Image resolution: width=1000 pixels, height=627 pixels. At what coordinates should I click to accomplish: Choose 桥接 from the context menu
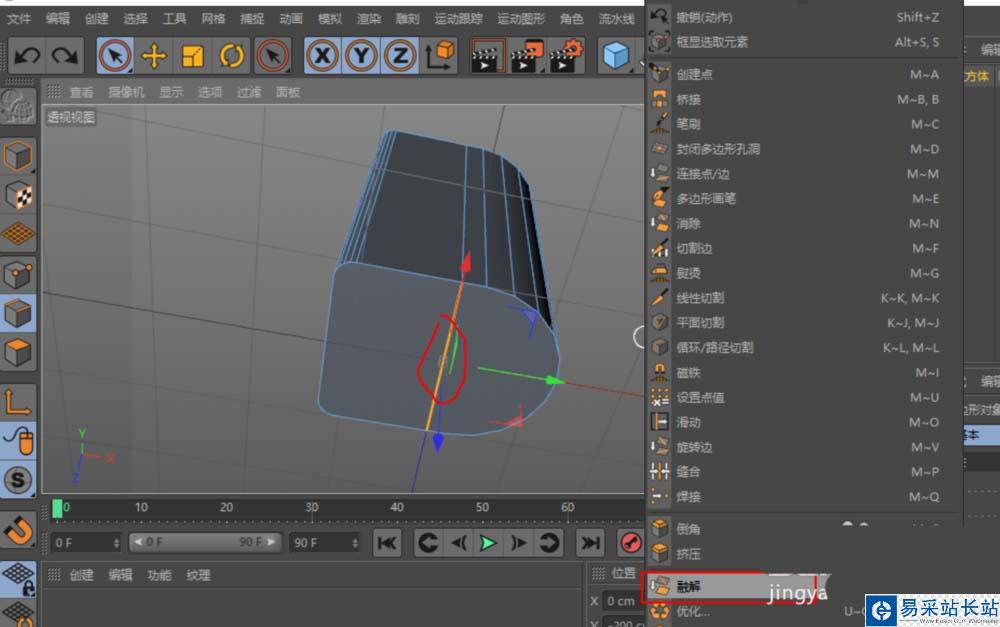[802, 100]
